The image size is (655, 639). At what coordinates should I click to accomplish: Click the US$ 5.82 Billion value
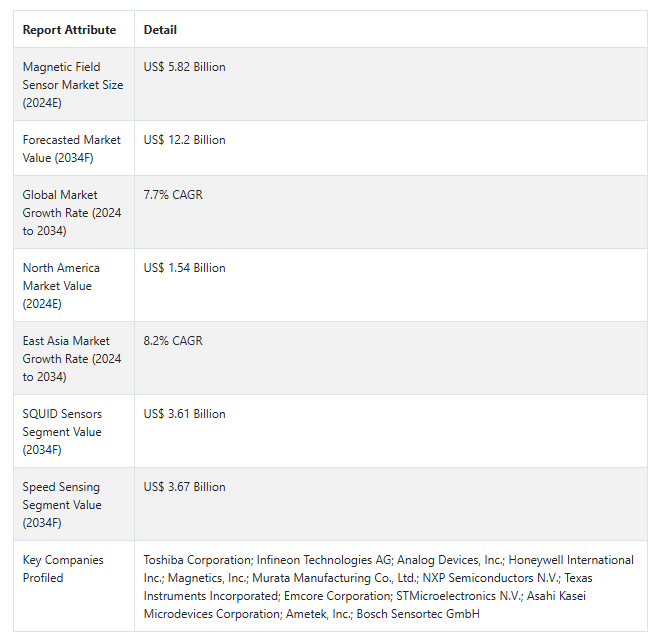[185, 67]
